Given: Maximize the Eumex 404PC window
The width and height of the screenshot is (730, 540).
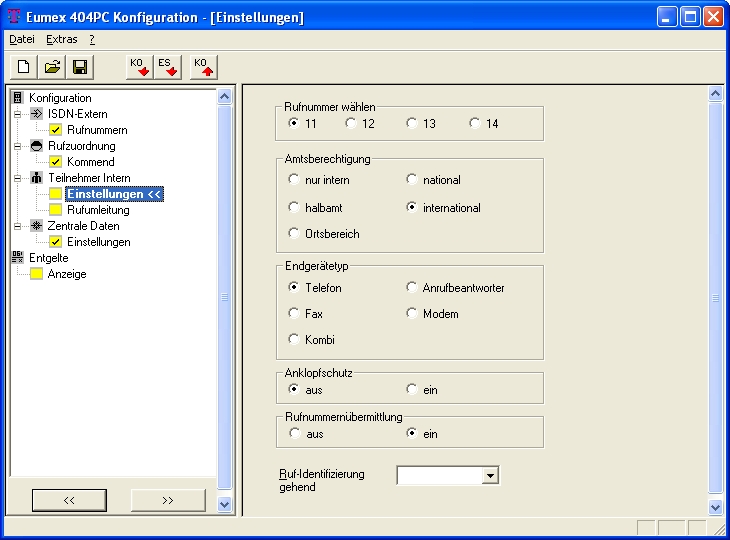Looking at the screenshot, I should pyautogui.click(x=690, y=17).
